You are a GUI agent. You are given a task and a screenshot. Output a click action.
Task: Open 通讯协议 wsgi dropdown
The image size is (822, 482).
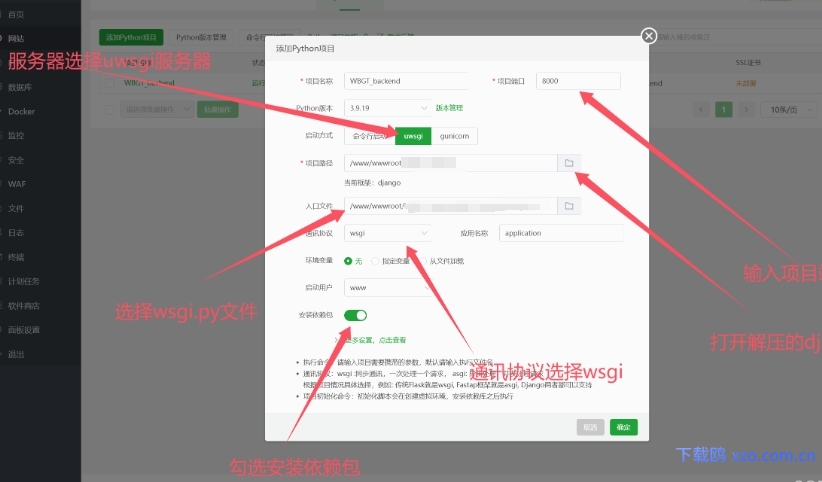(x=387, y=233)
